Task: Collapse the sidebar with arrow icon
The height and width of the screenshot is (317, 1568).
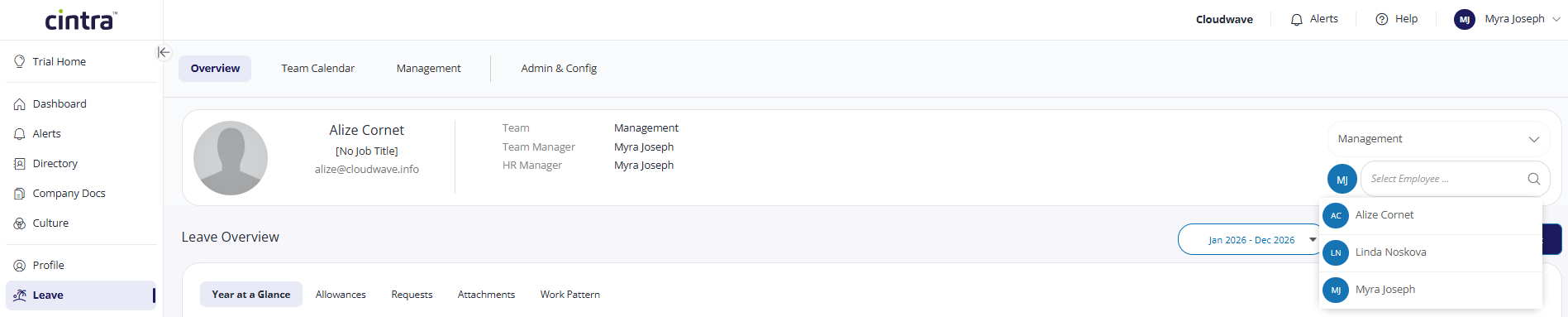Action: click(164, 52)
